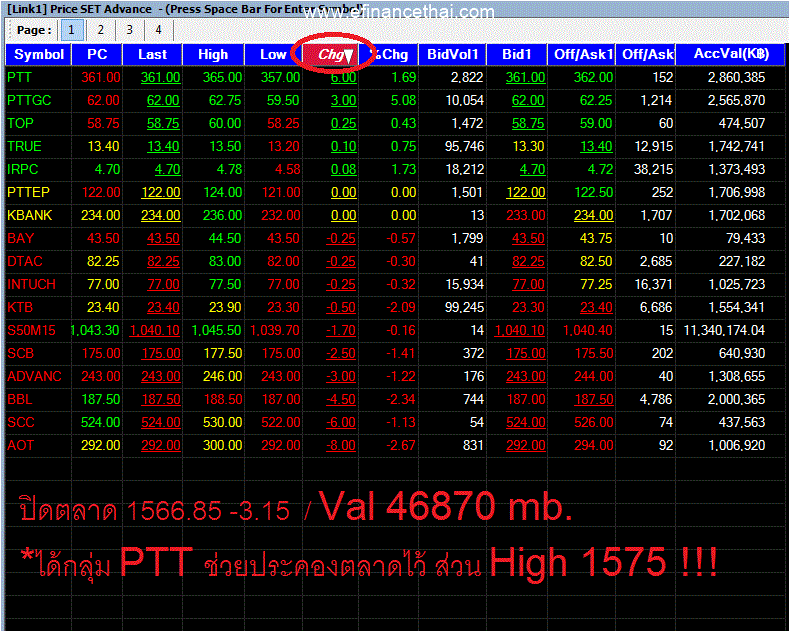Click AOT last price 292.00
789x631 pixels.
(x=161, y=446)
